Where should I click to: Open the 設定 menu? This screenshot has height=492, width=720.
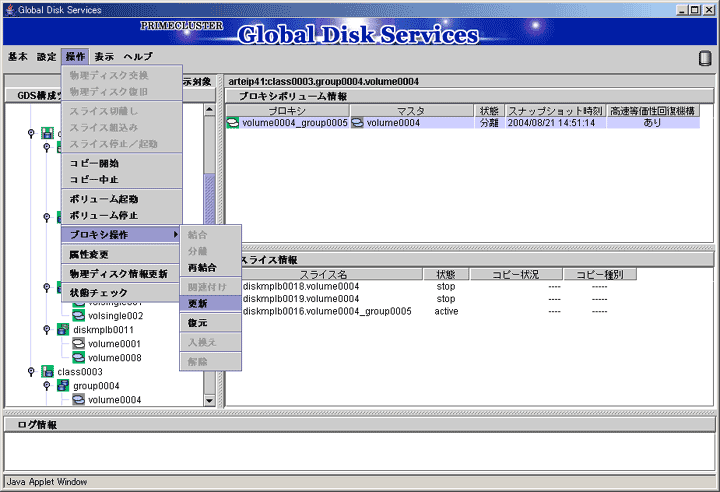click(x=46, y=57)
